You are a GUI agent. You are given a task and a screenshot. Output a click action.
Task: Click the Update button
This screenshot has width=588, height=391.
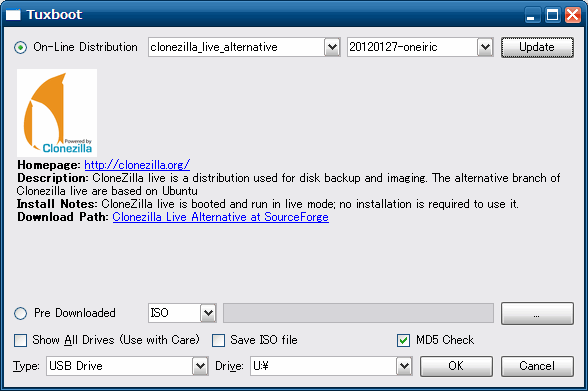coord(537,47)
